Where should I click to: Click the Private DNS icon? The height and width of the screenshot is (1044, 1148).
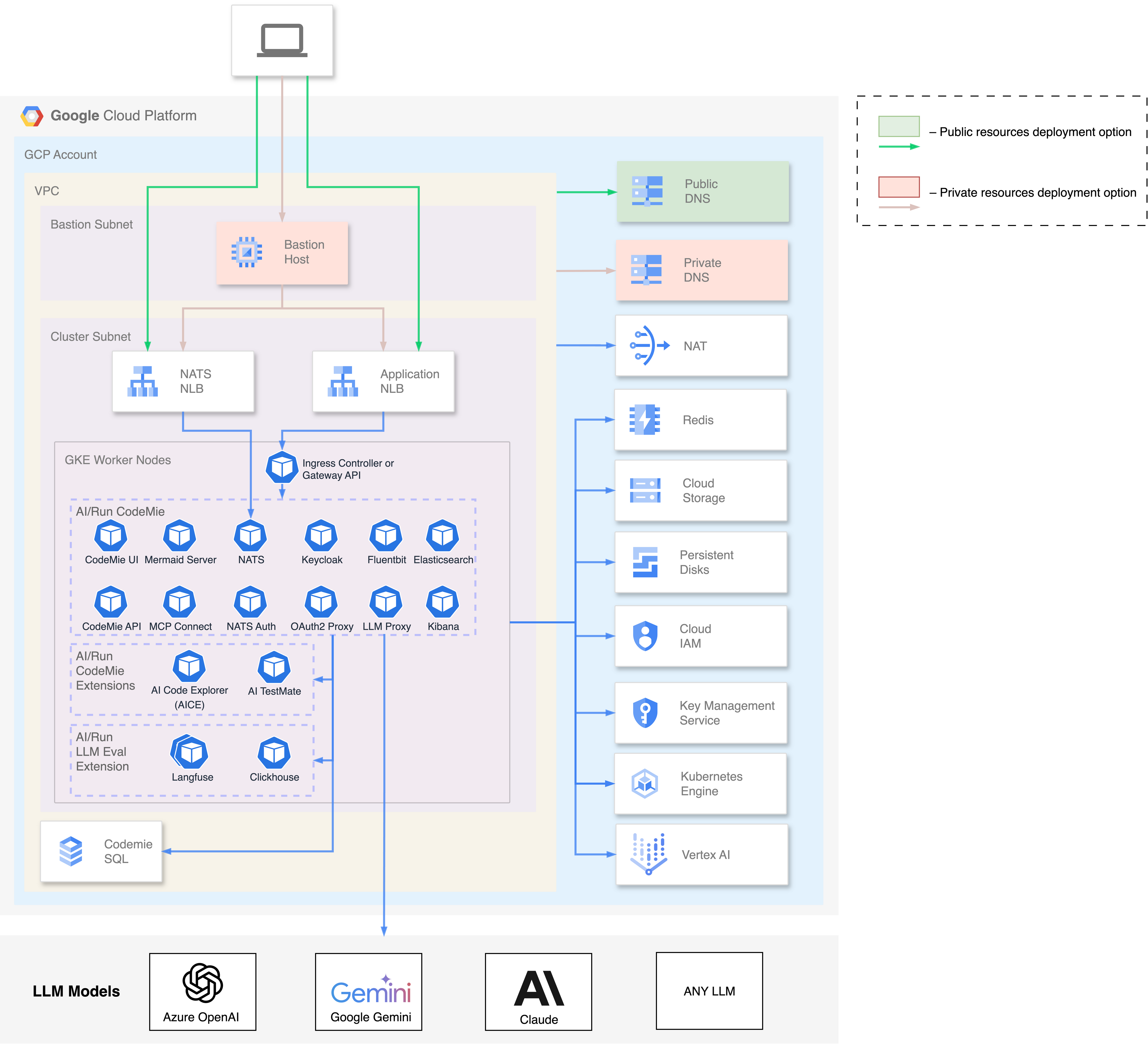[x=646, y=270]
